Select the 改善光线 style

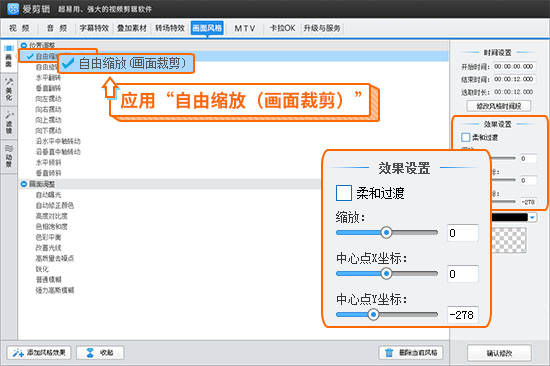point(48,248)
